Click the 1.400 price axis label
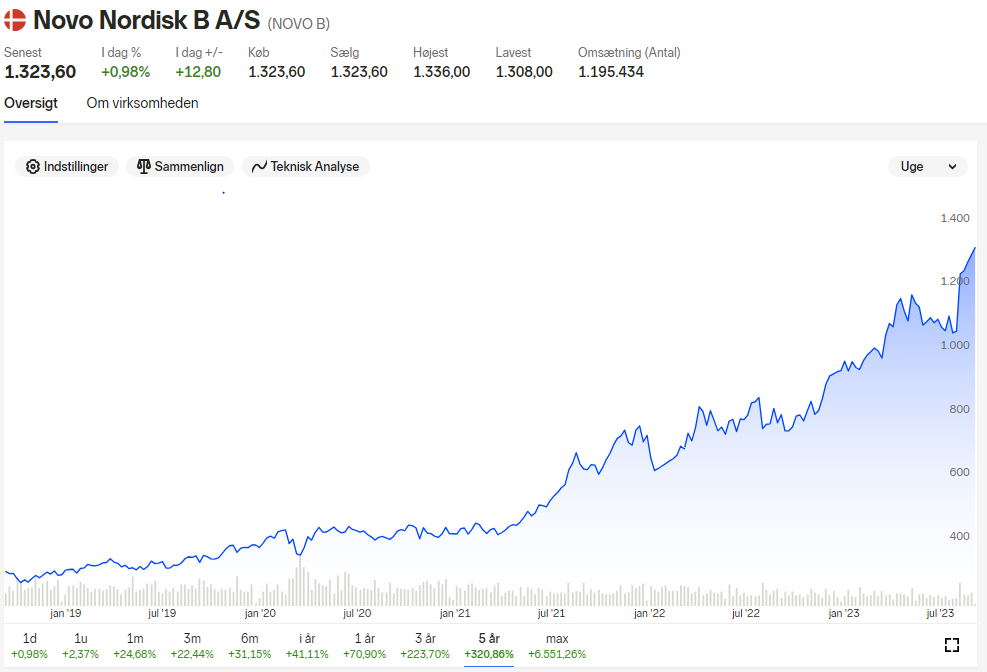 click(x=955, y=218)
